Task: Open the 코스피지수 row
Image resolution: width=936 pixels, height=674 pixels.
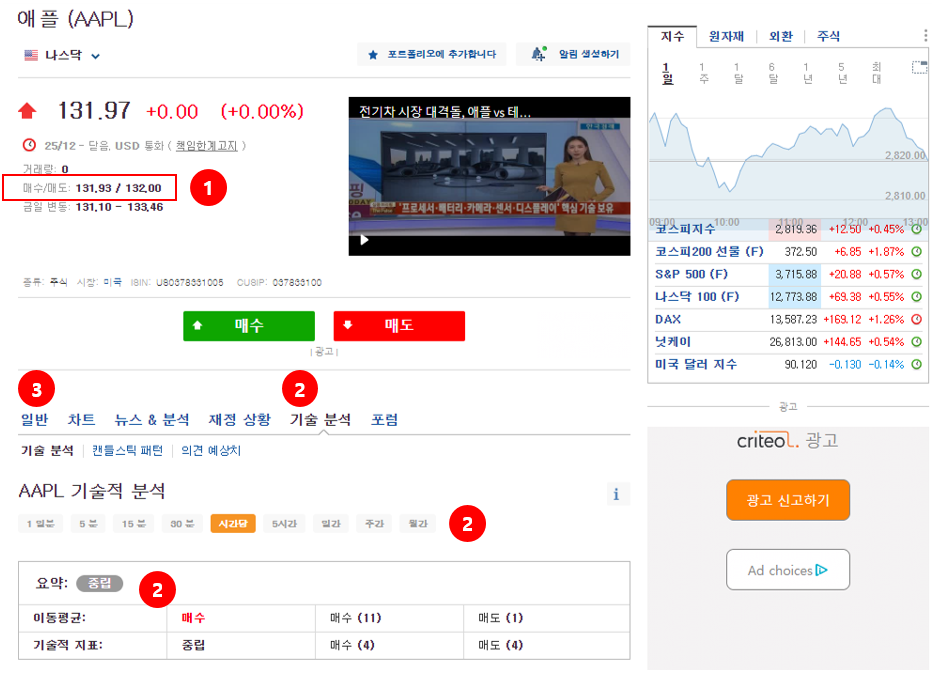Action: pyautogui.click(x=788, y=229)
